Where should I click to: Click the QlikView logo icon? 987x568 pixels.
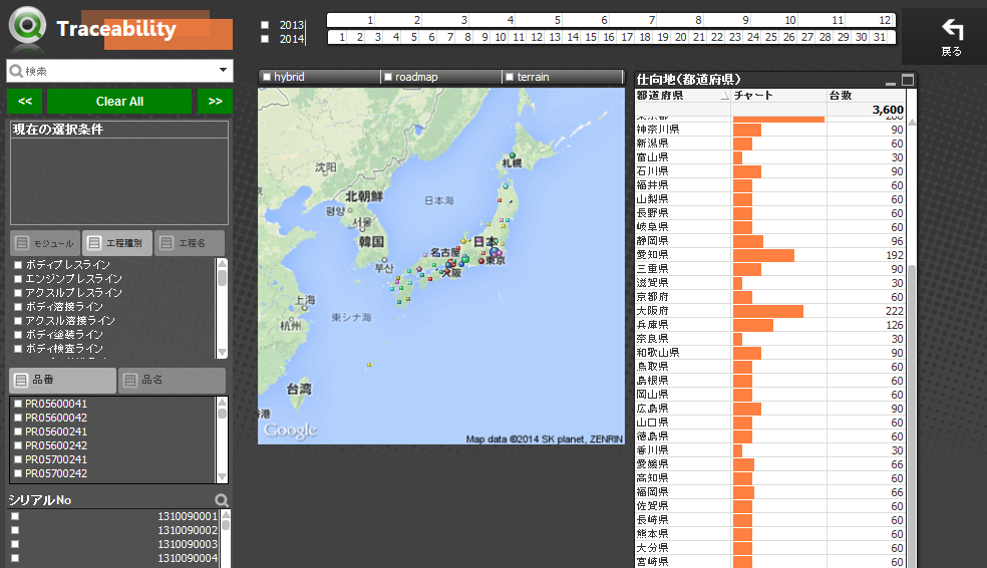pos(27,26)
